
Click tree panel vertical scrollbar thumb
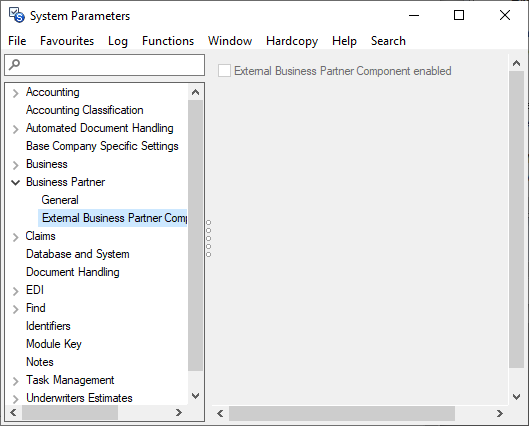click(195, 235)
